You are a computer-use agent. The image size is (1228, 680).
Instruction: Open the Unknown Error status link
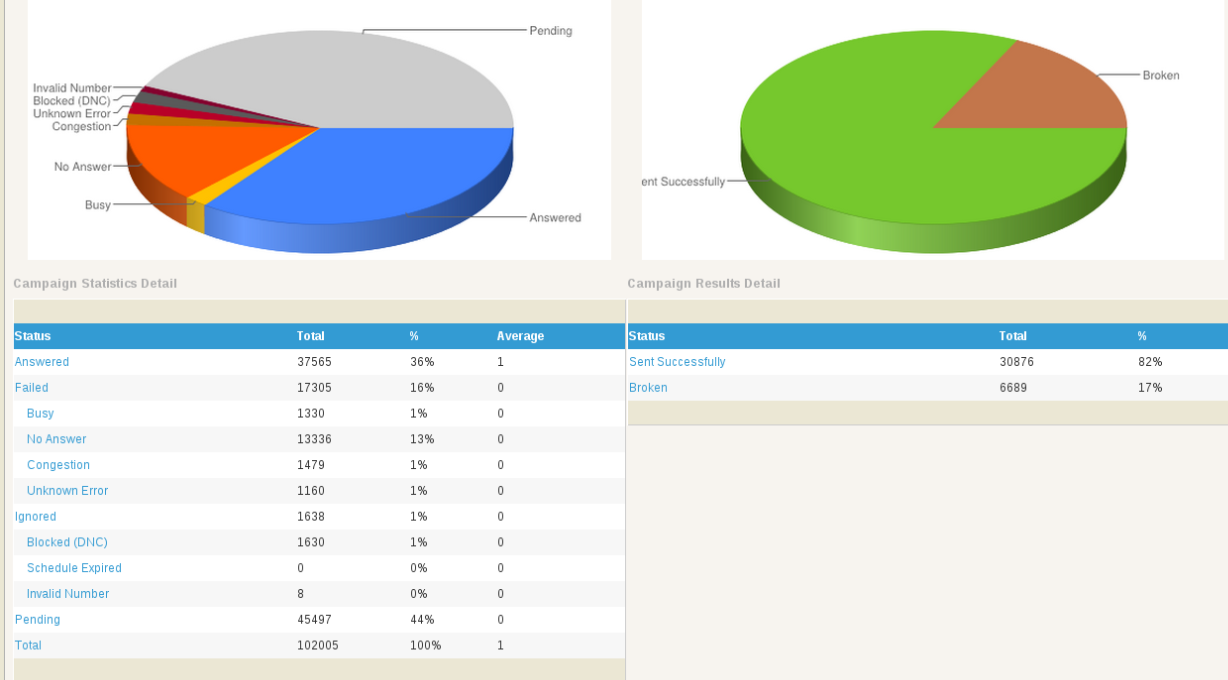tap(67, 492)
